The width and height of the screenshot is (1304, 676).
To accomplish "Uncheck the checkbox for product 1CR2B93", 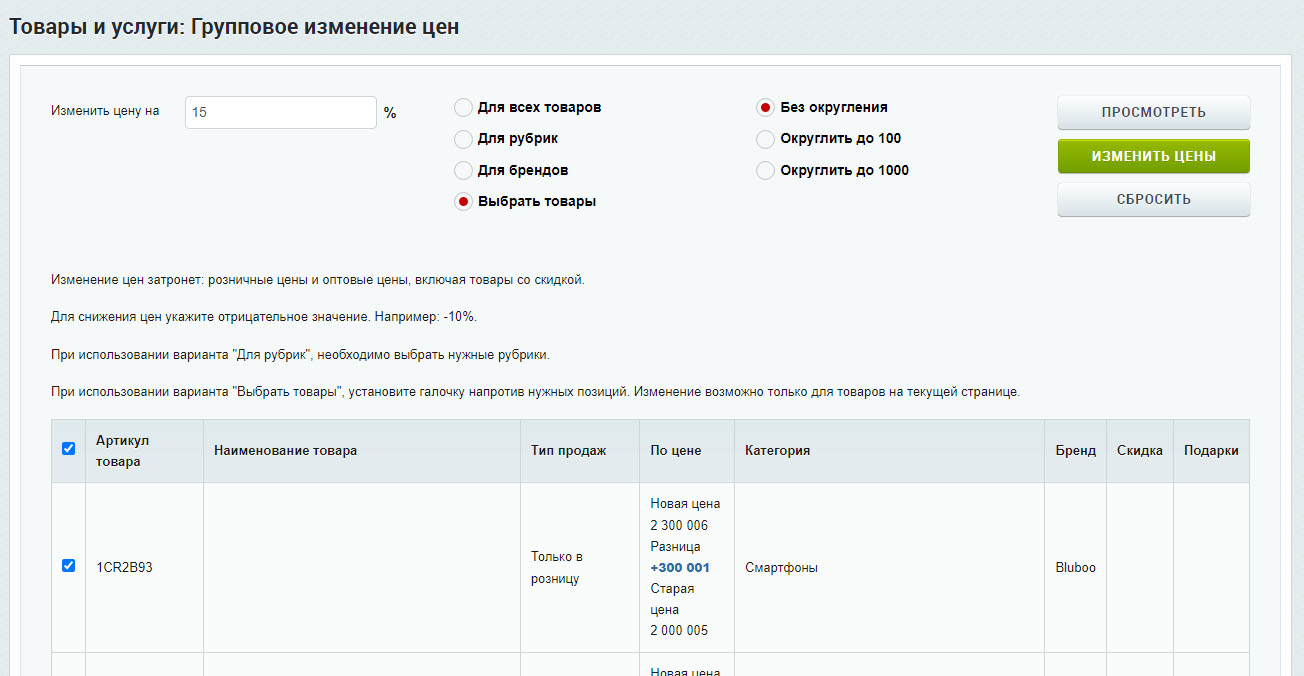I will 69,566.
